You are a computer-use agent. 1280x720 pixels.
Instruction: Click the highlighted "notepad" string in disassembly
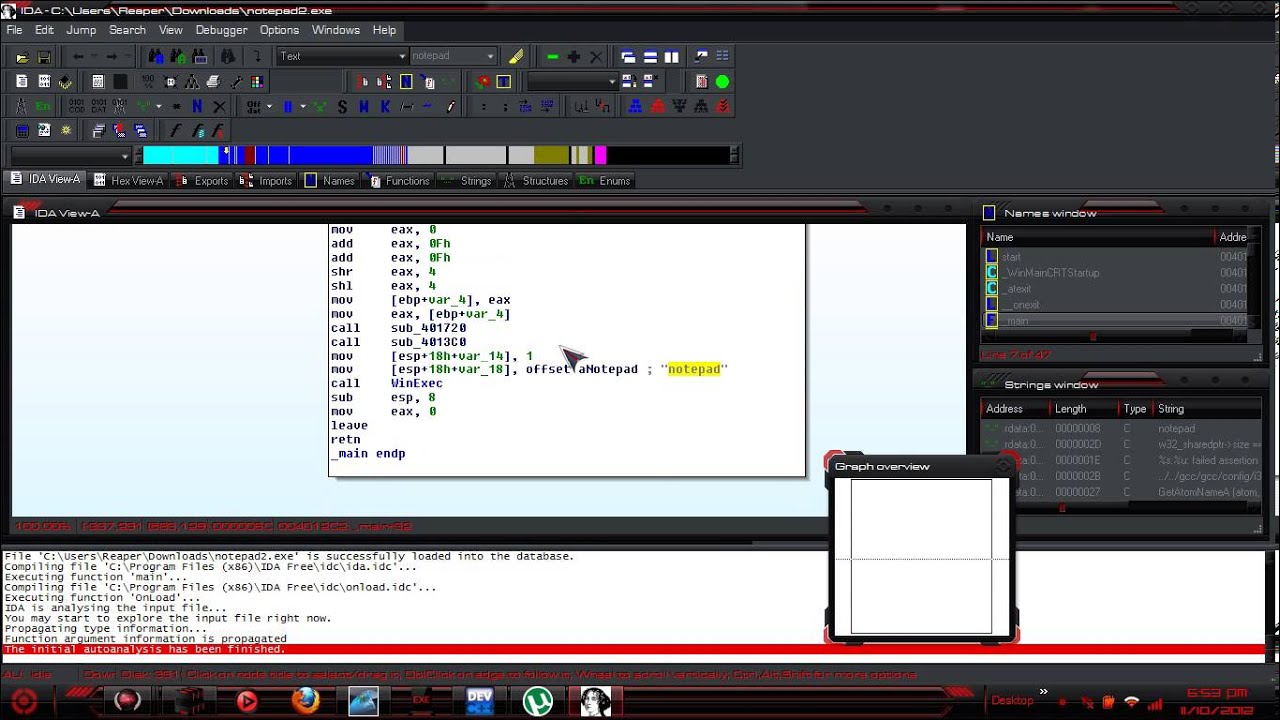[694, 369]
